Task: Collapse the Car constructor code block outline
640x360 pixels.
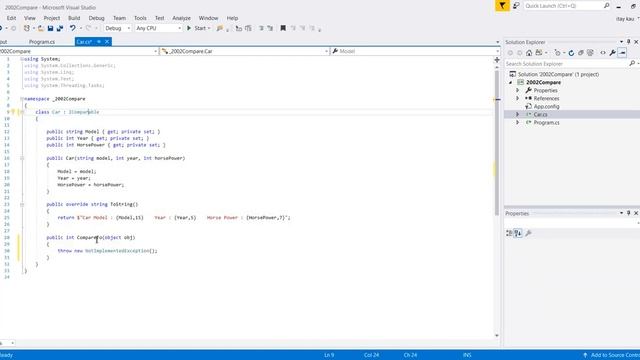Action: coord(22,158)
